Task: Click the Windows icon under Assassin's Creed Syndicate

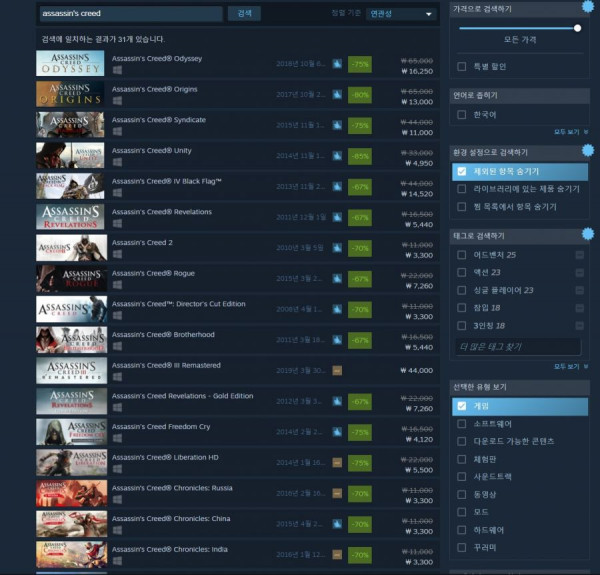Action: click(x=117, y=131)
